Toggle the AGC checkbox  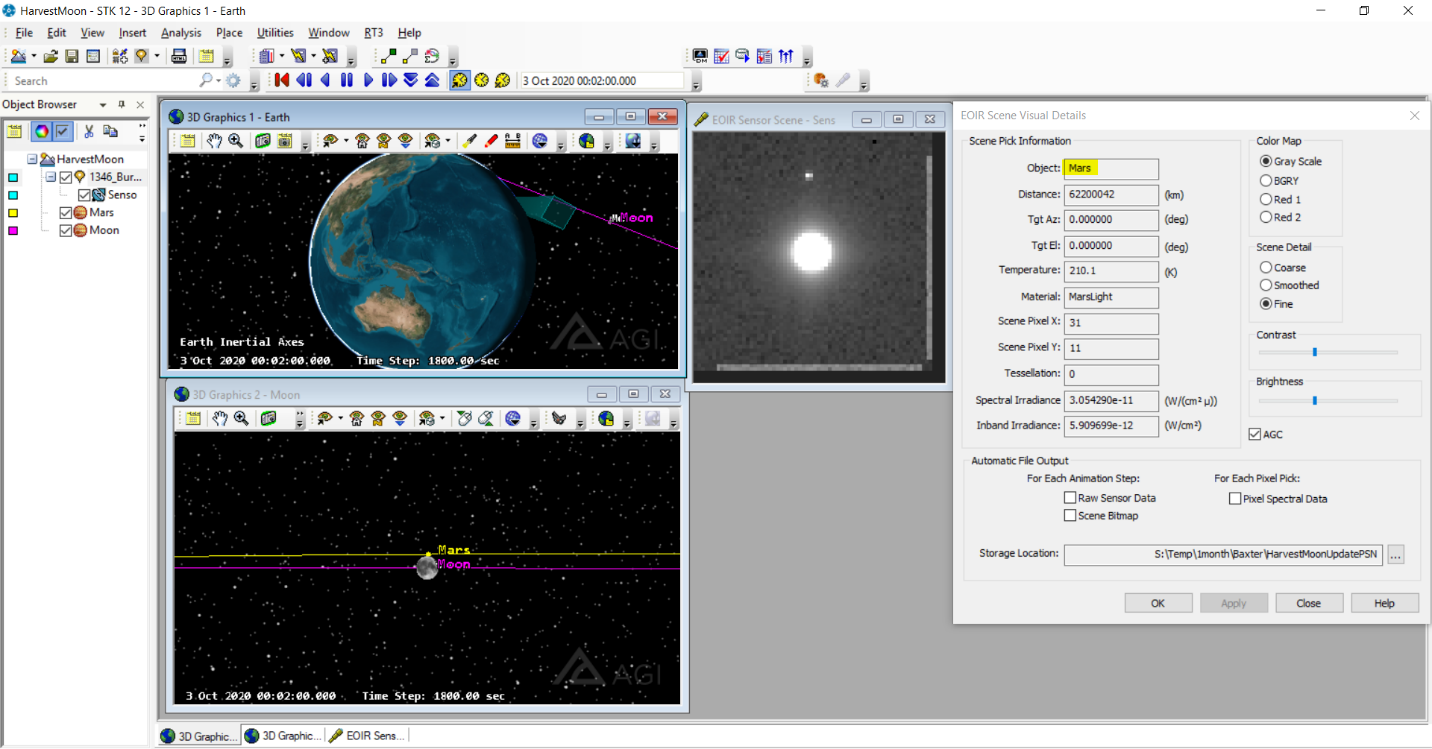pos(1255,434)
